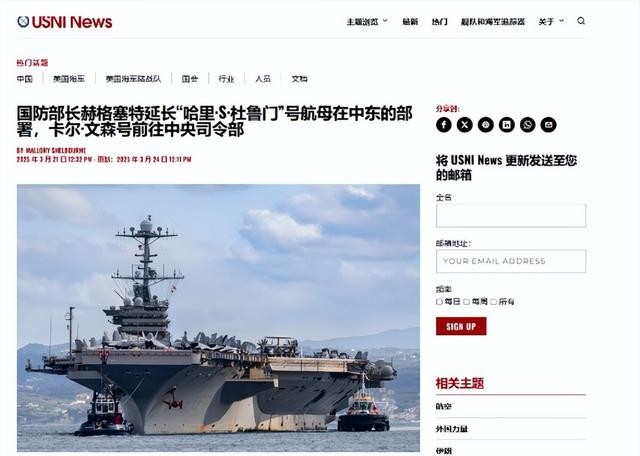Open the 最新 nav item
The height and width of the screenshot is (456, 640).
410,22
